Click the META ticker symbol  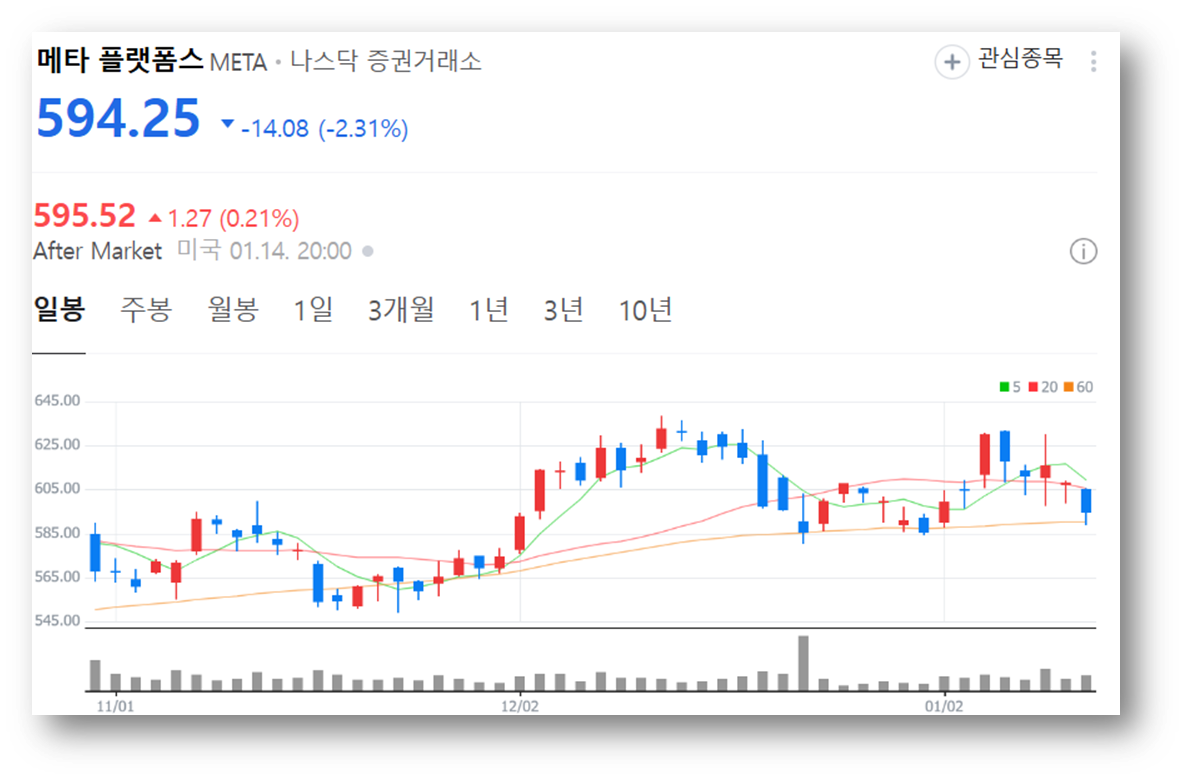(x=238, y=62)
